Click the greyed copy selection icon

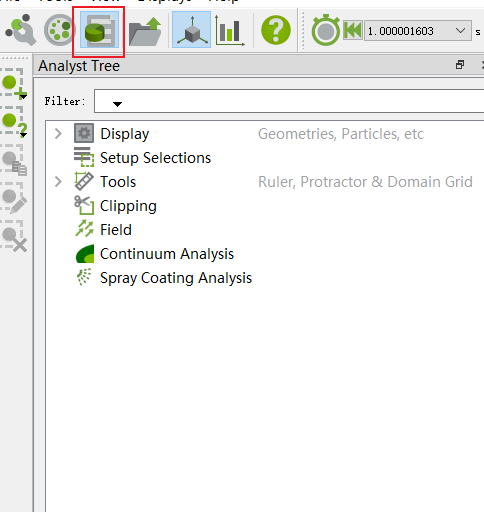pos(14,160)
